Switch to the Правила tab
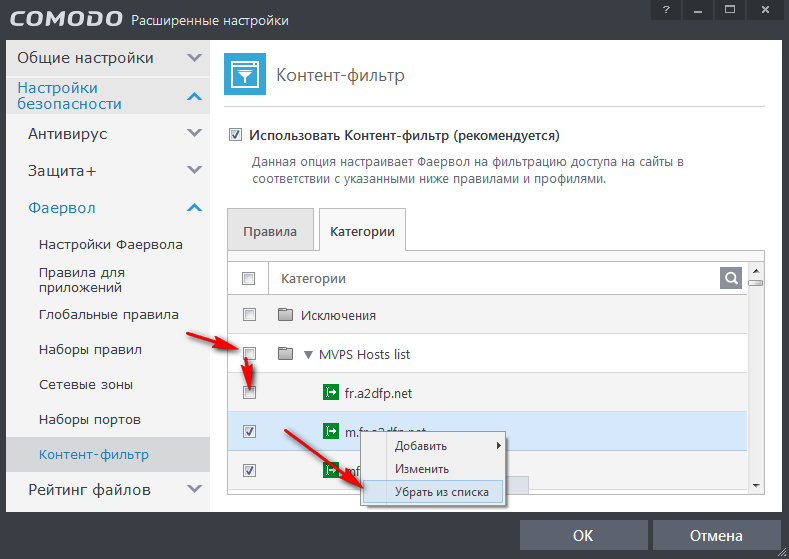The width and height of the screenshot is (789, 559). click(x=270, y=231)
